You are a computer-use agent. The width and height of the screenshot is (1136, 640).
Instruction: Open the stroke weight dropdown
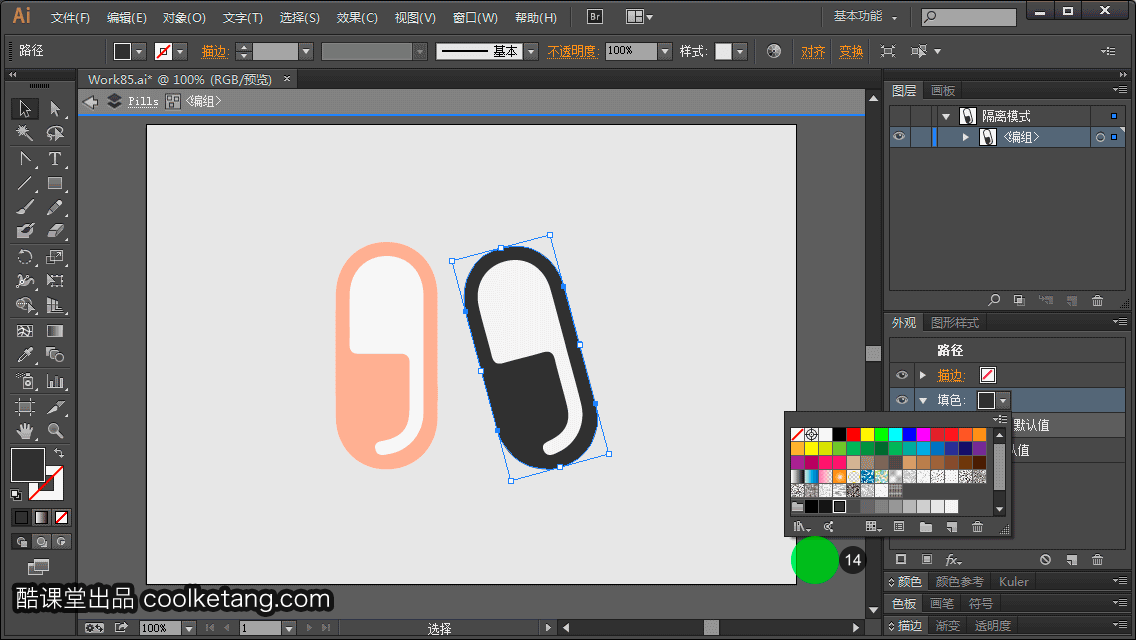306,51
